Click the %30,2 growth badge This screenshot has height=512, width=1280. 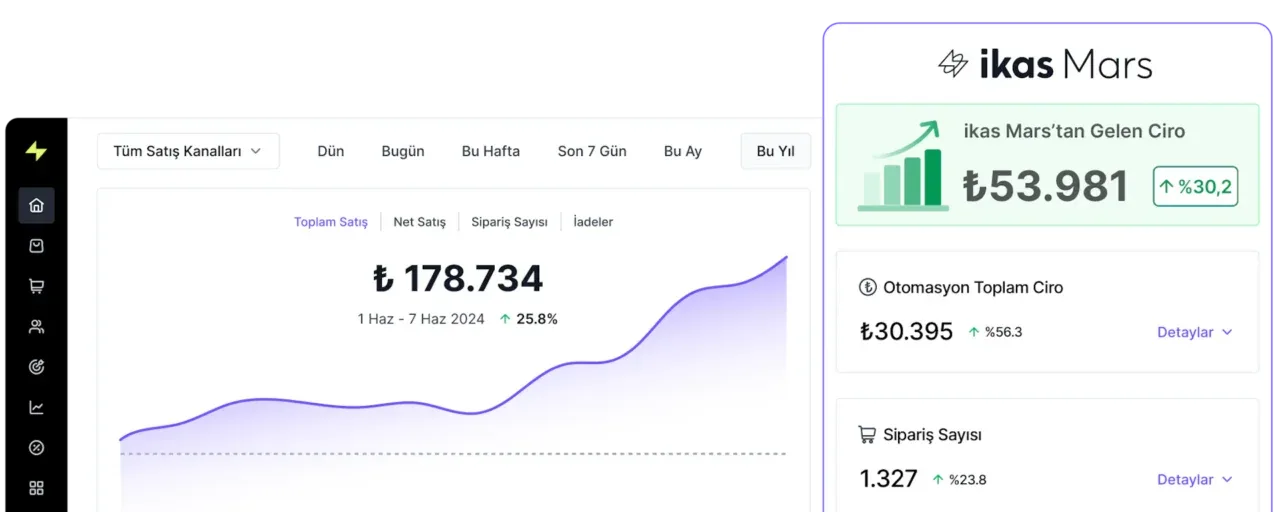coord(1195,186)
